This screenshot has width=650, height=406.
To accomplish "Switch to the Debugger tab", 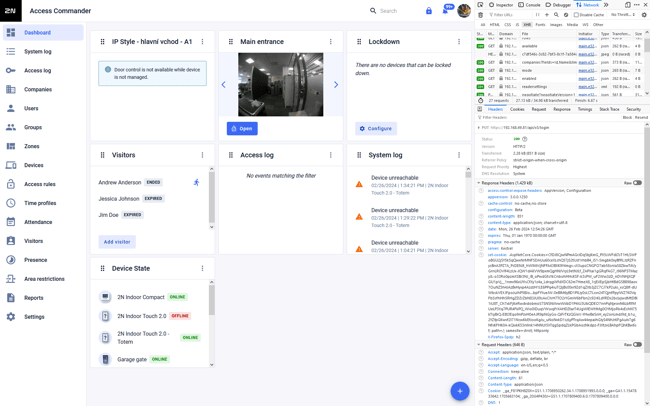I will pyautogui.click(x=558, y=5).
